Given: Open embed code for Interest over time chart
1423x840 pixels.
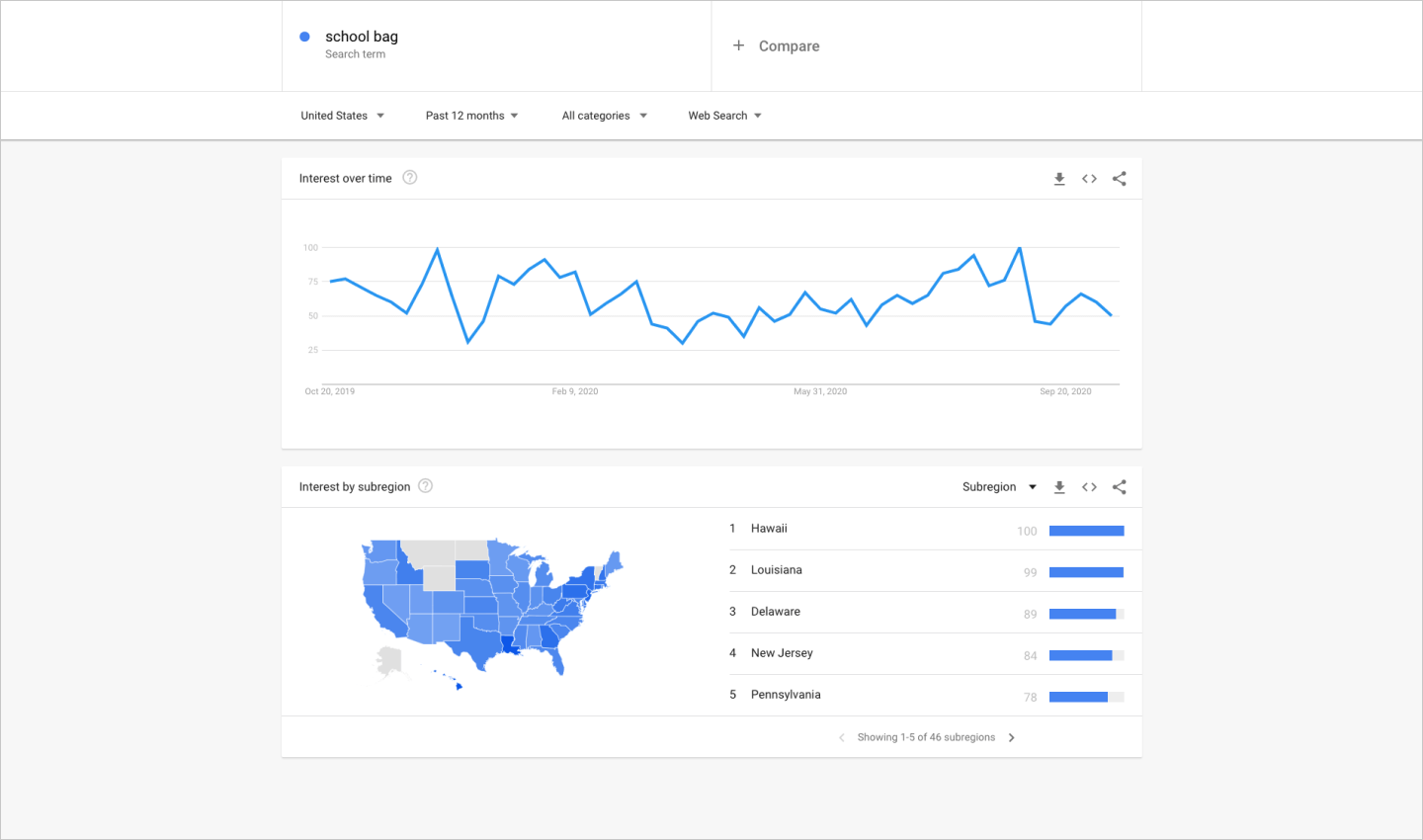Looking at the screenshot, I should pyautogui.click(x=1089, y=179).
